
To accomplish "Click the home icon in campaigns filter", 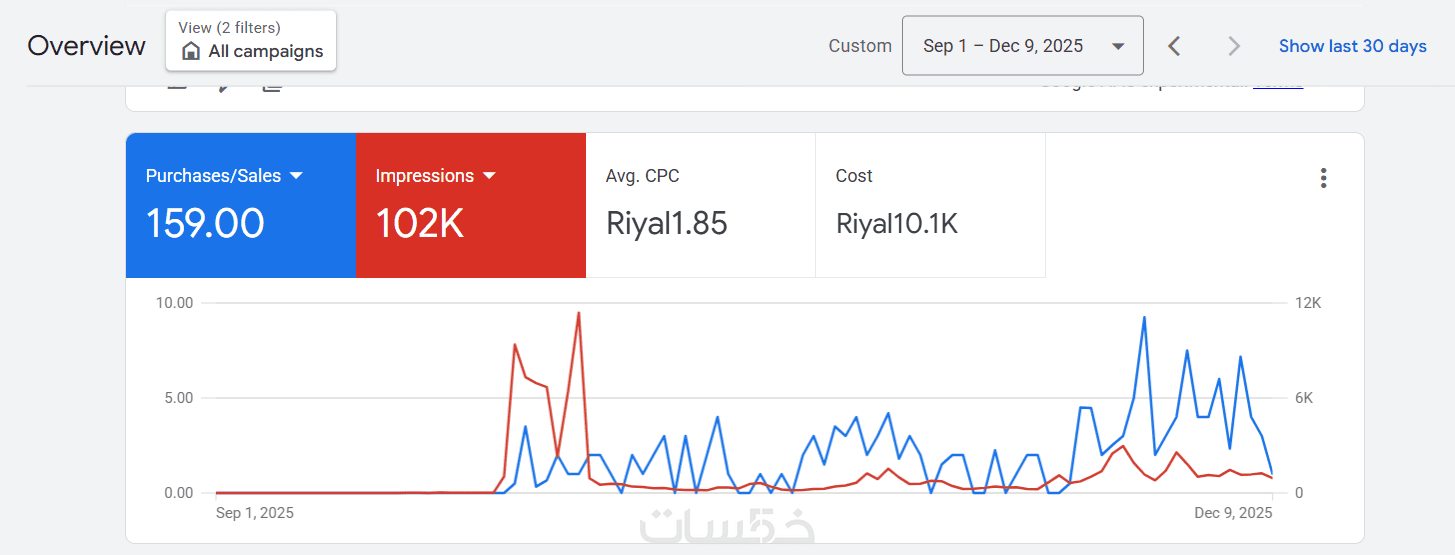I will [191, 51].
